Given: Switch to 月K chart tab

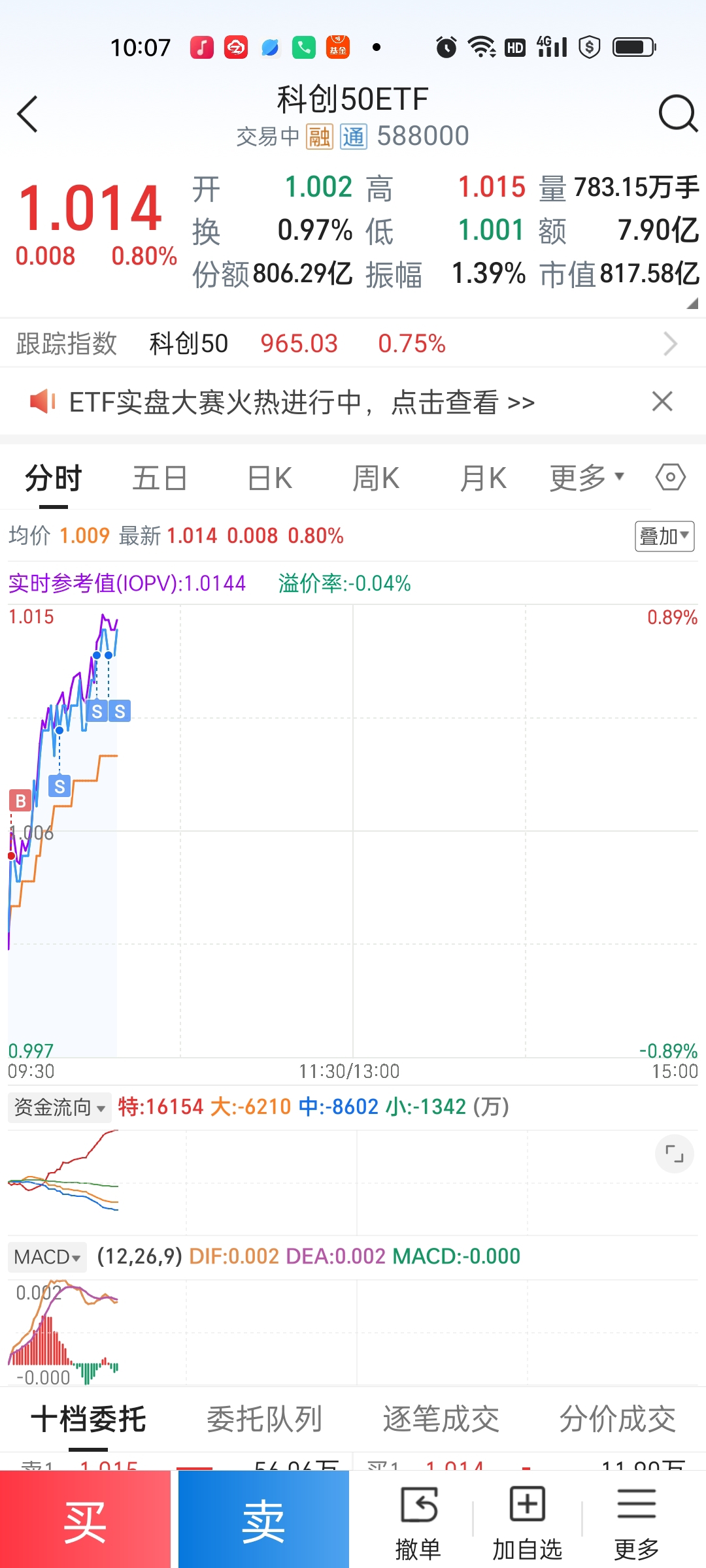Looking at the screenshot, I should click(x=483, y=478).
